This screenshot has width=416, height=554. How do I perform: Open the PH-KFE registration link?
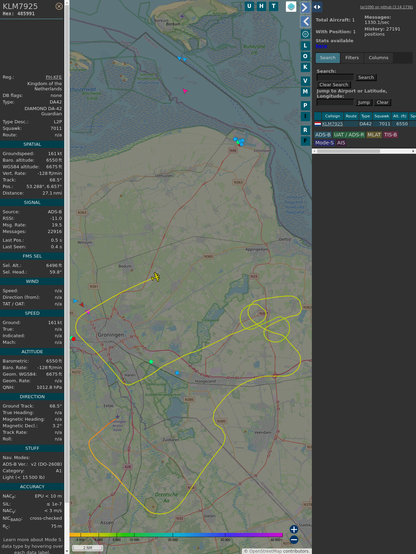pyautogui.click(x=53, y=77)
